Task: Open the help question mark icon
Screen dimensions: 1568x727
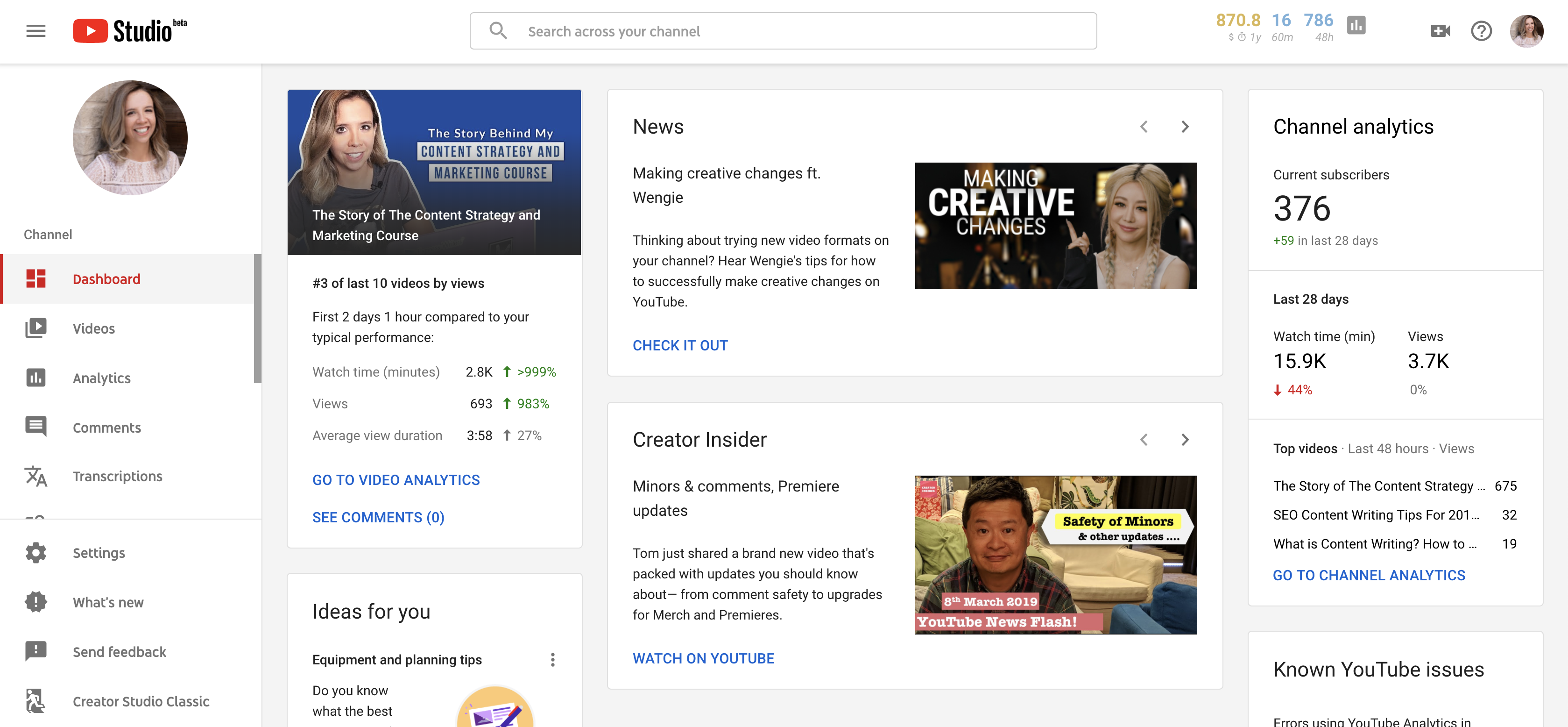Action: [x=1481, y=31]
